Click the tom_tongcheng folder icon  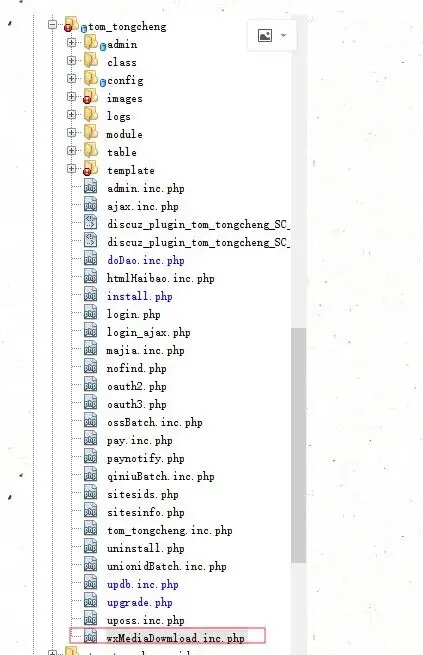71,24
